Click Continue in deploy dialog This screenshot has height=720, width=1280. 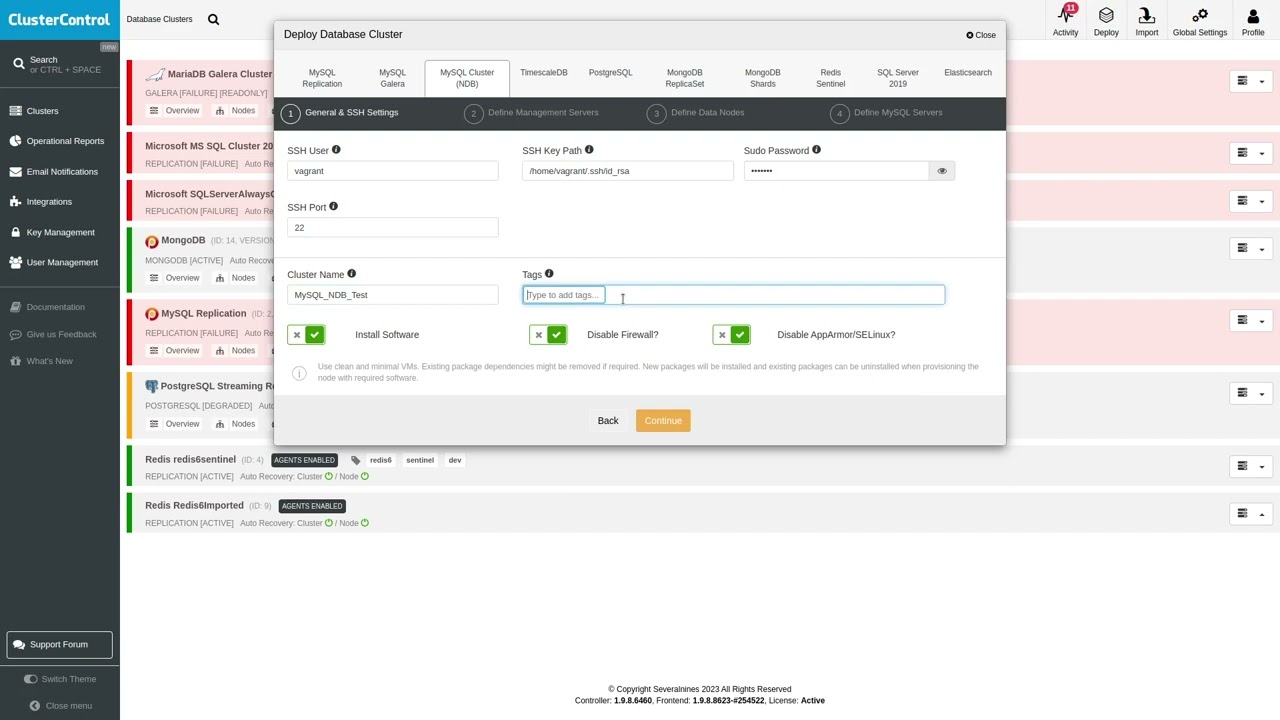[663, 421]
